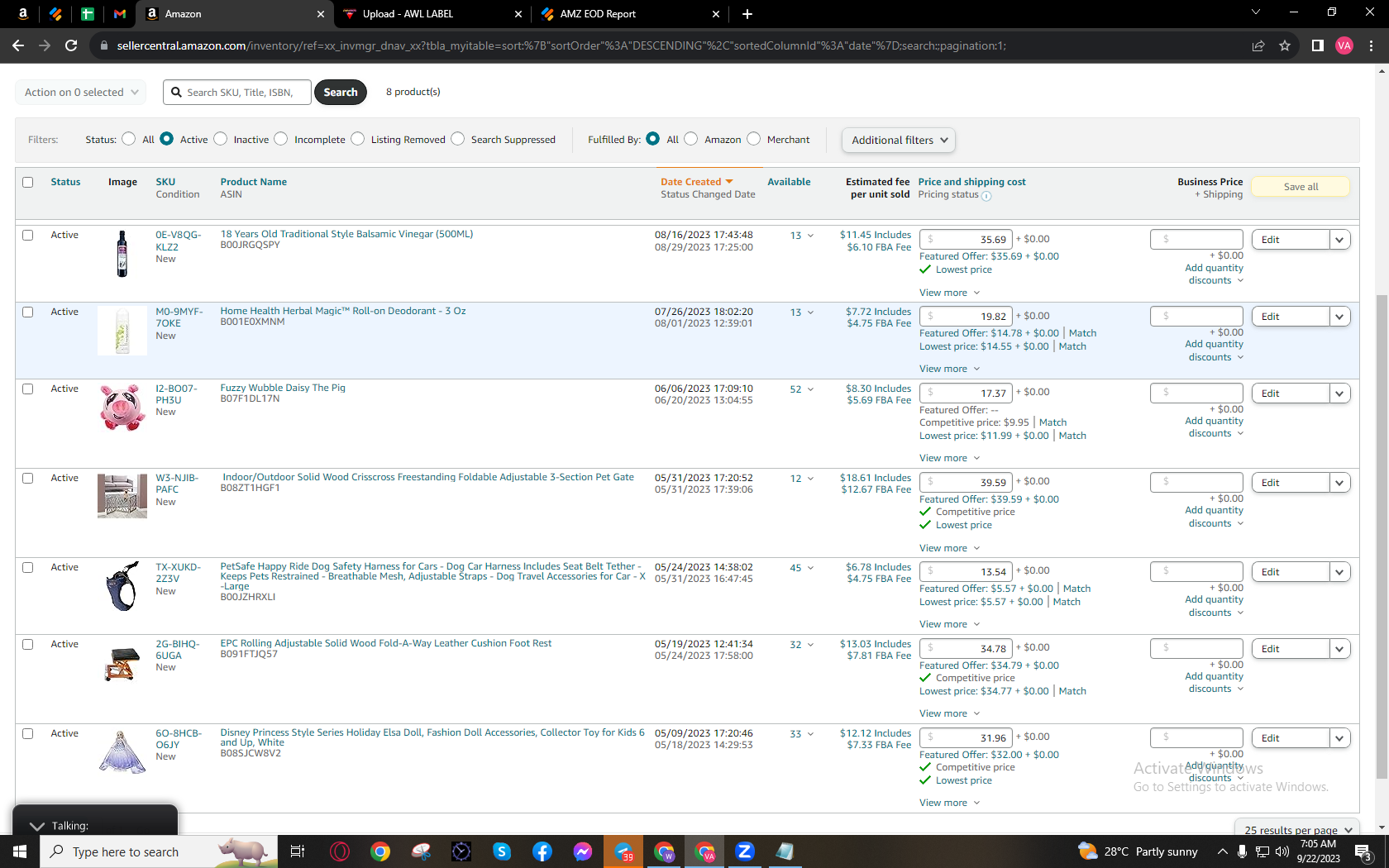Share this page from the address bar

[x=1258, y=45]
